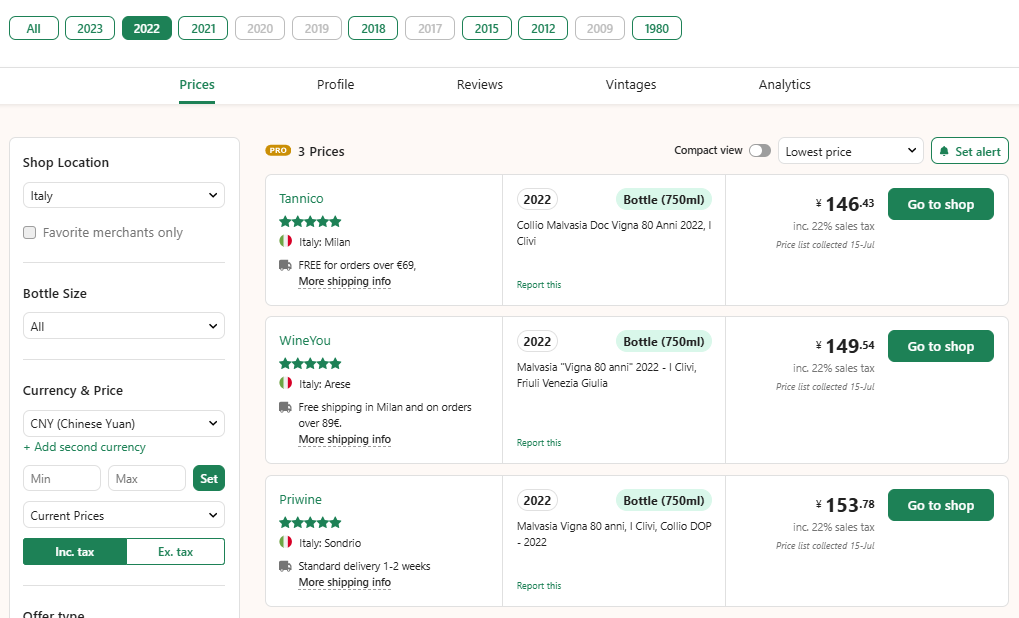Click the Italian flag next to Arese
Screen dimensions: 1019x618
(x=285, y=383)
